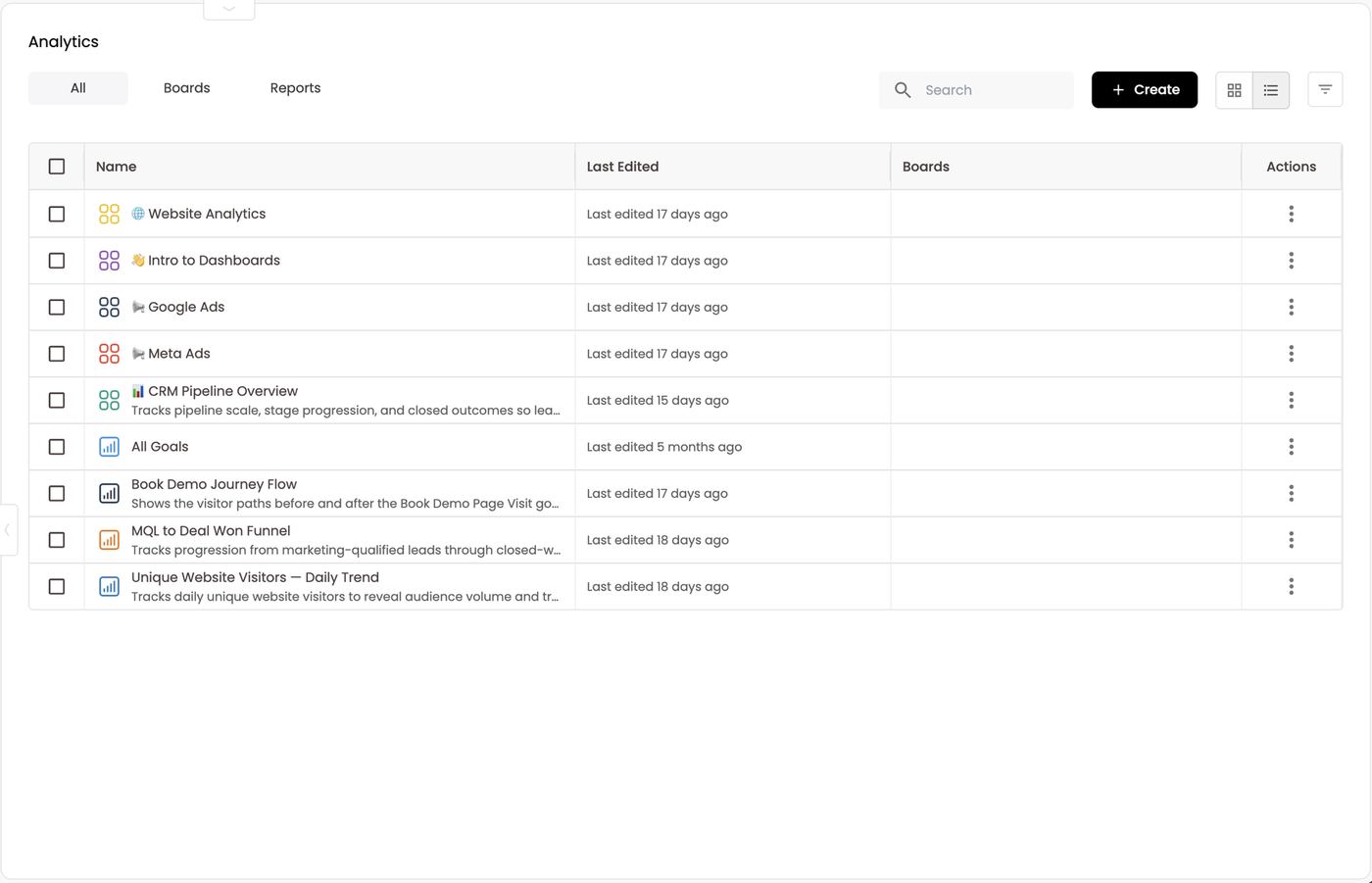
Task: Click the Create button
Action: 1145,90
